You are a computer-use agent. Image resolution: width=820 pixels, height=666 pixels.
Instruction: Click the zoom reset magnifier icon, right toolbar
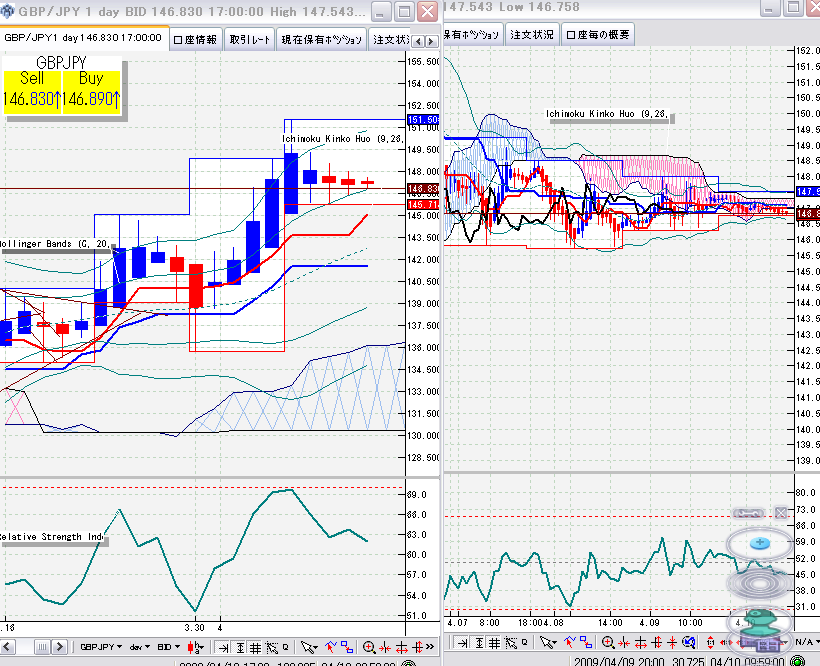(x=690, y=642)
